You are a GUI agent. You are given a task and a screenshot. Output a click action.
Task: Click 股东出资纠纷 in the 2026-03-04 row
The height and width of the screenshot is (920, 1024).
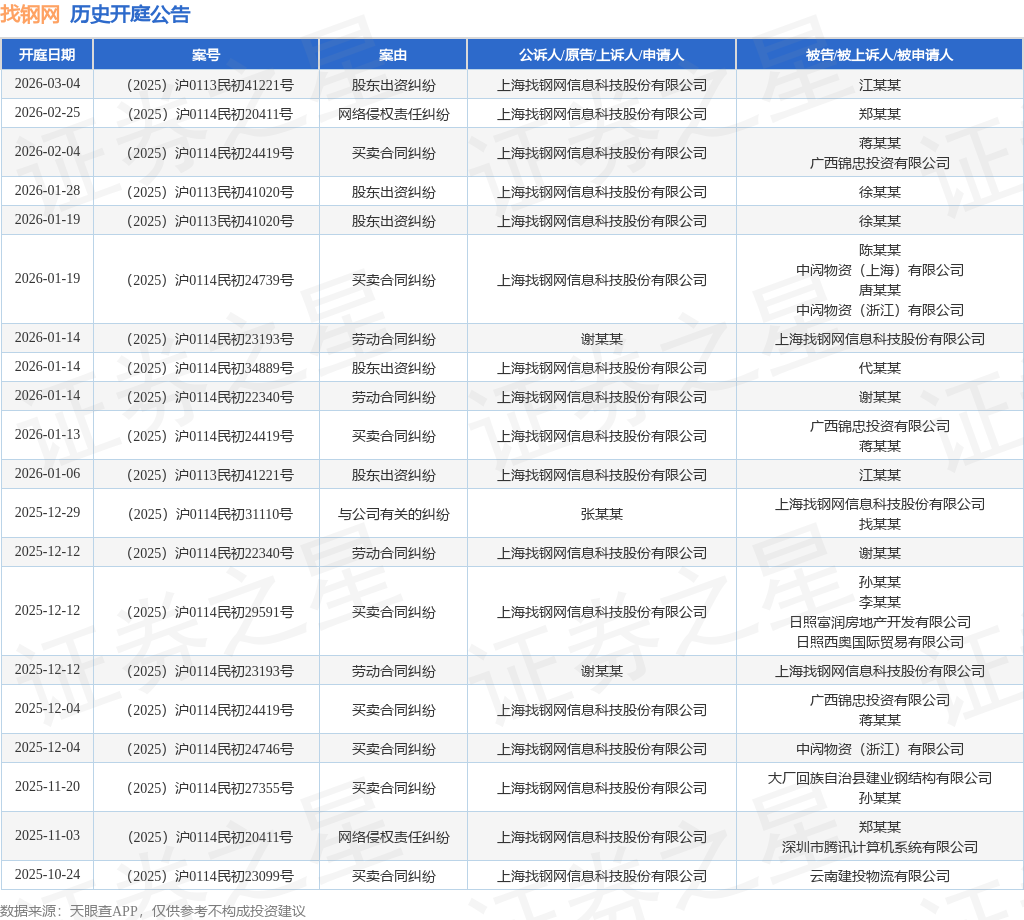click(393, 85)
